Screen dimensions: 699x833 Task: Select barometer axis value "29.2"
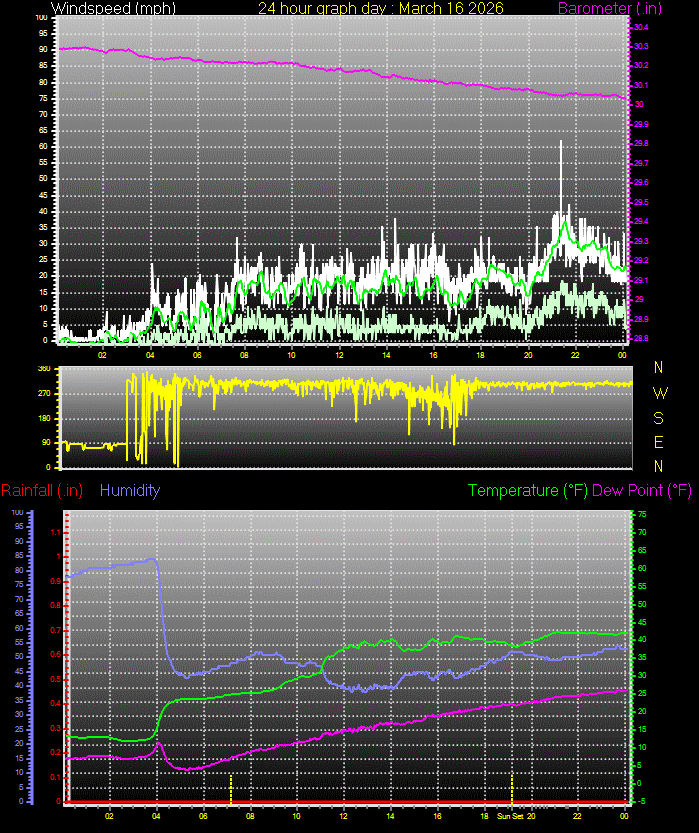[641, 260]
